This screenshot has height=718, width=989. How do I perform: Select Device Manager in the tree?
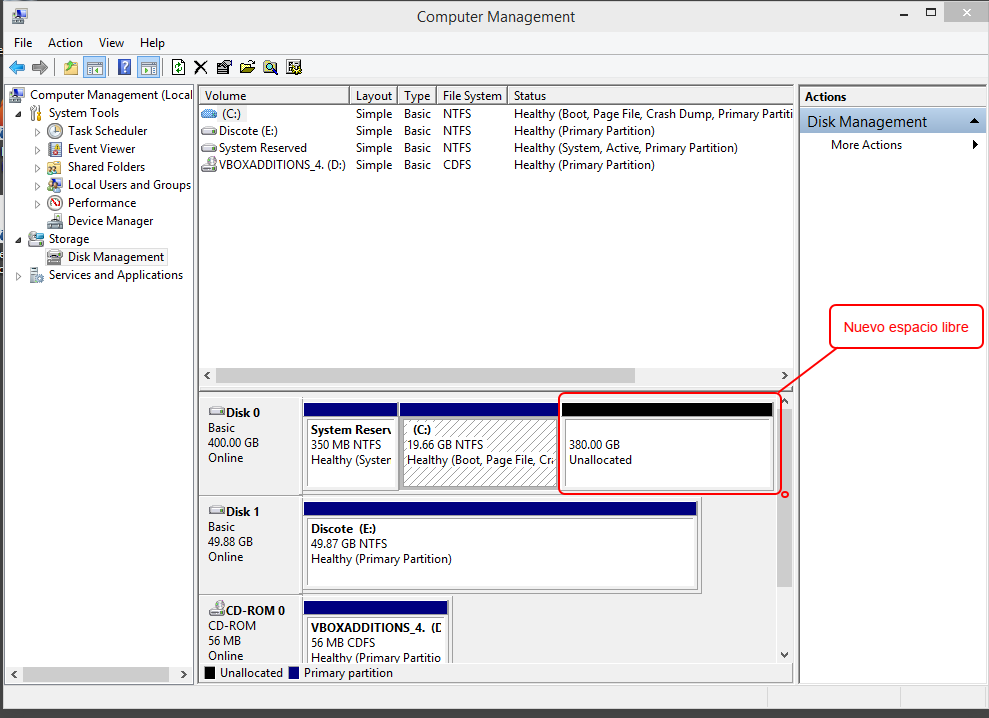click(x=110, y=221)
